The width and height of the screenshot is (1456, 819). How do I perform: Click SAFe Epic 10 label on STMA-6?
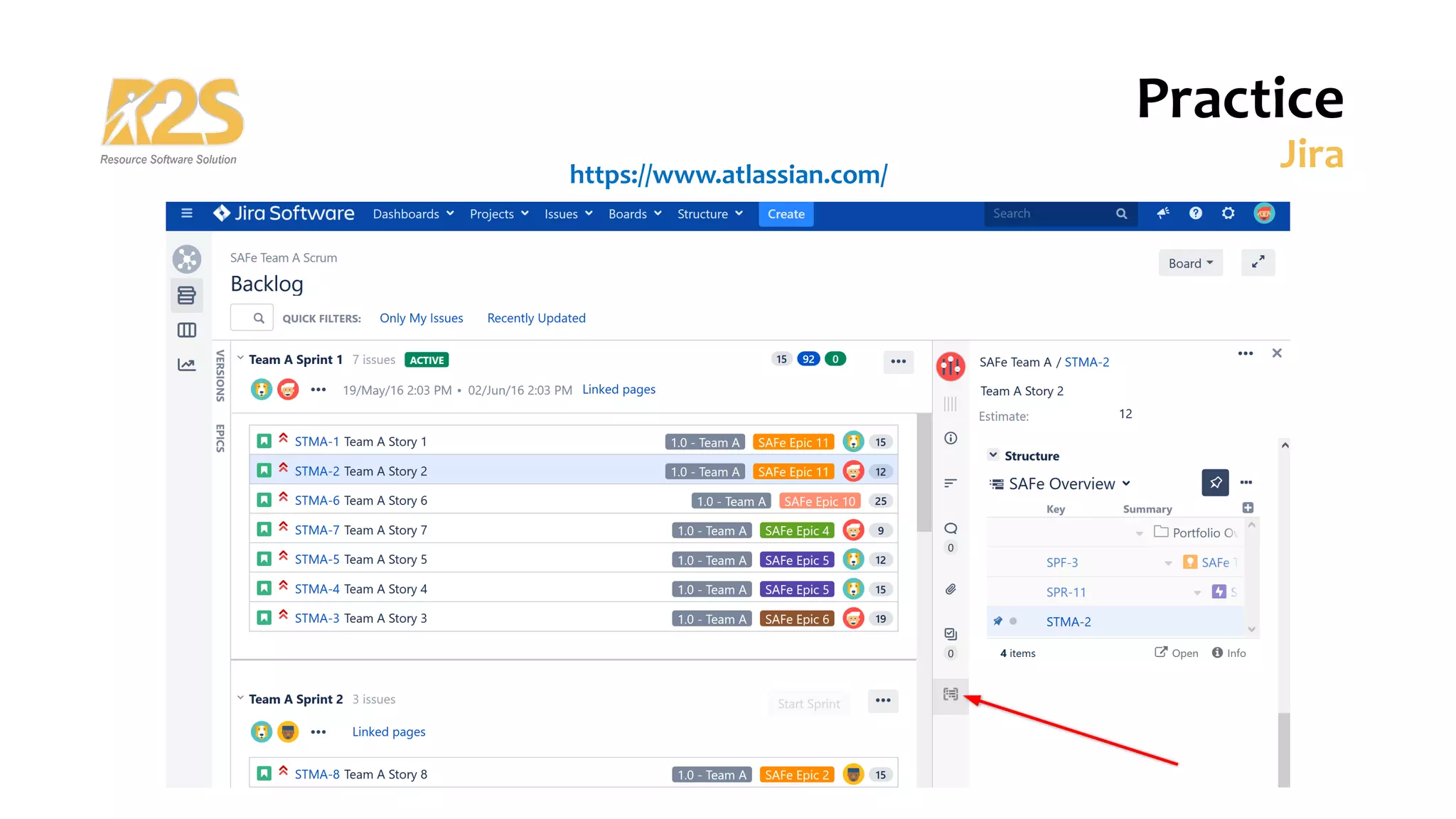820,501
